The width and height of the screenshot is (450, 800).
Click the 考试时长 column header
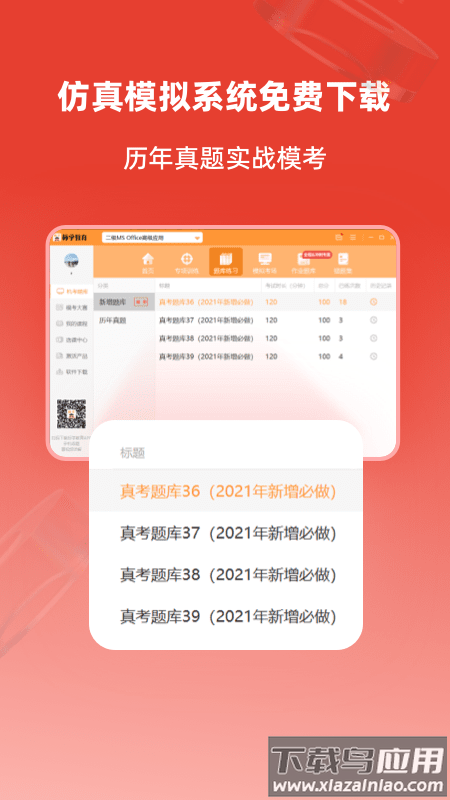285,286
